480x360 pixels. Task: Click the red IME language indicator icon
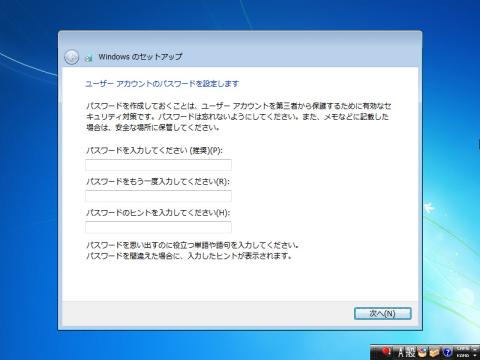[387, 351]
